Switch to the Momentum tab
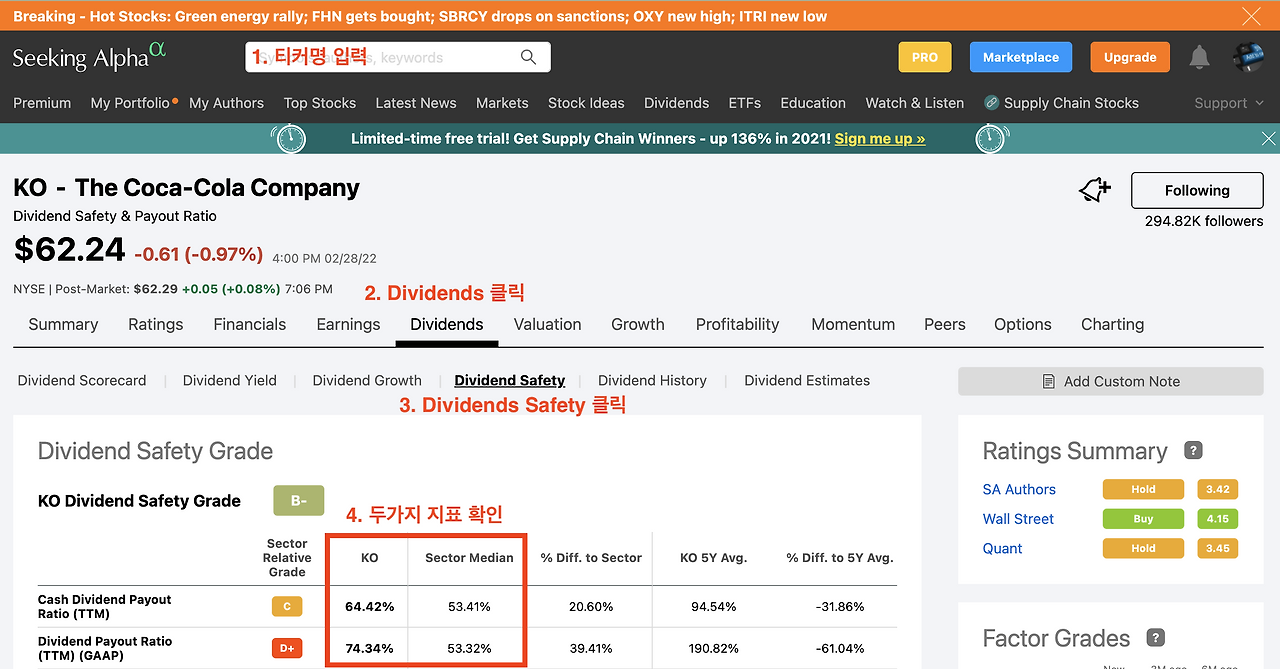Screen dimensions: 1280x669 (x=853, y=324)
